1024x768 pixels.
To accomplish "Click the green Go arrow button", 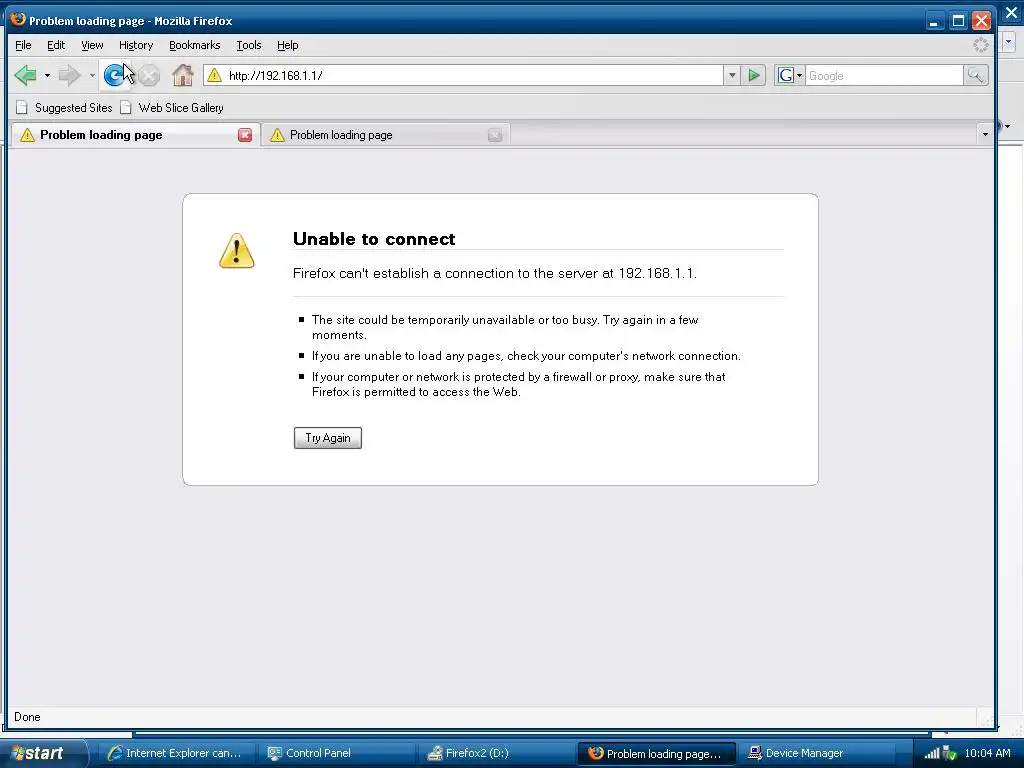I will [x=754, y=76].
